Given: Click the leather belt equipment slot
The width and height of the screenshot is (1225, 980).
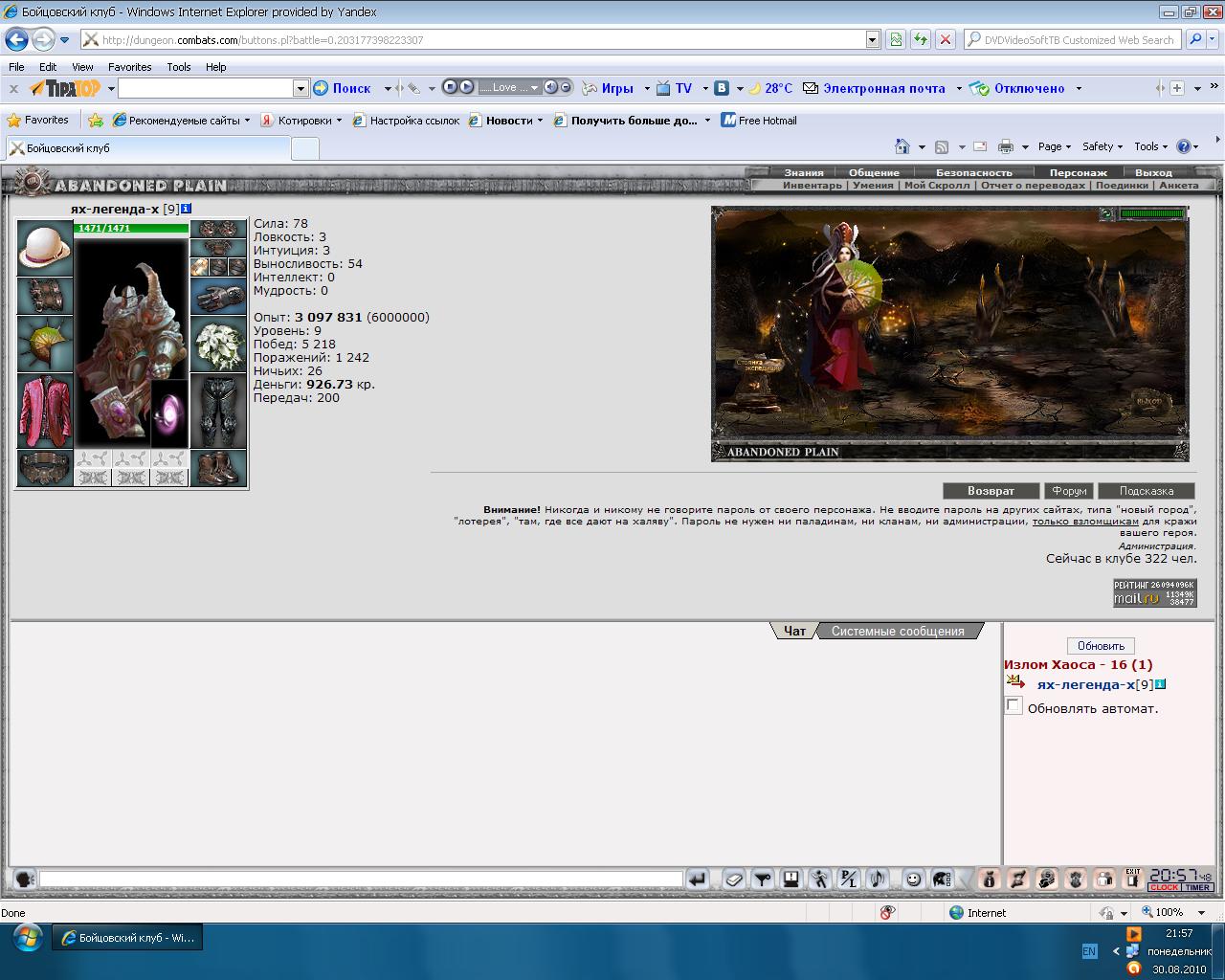Looking at the screenshot, I should coord(45,468).
